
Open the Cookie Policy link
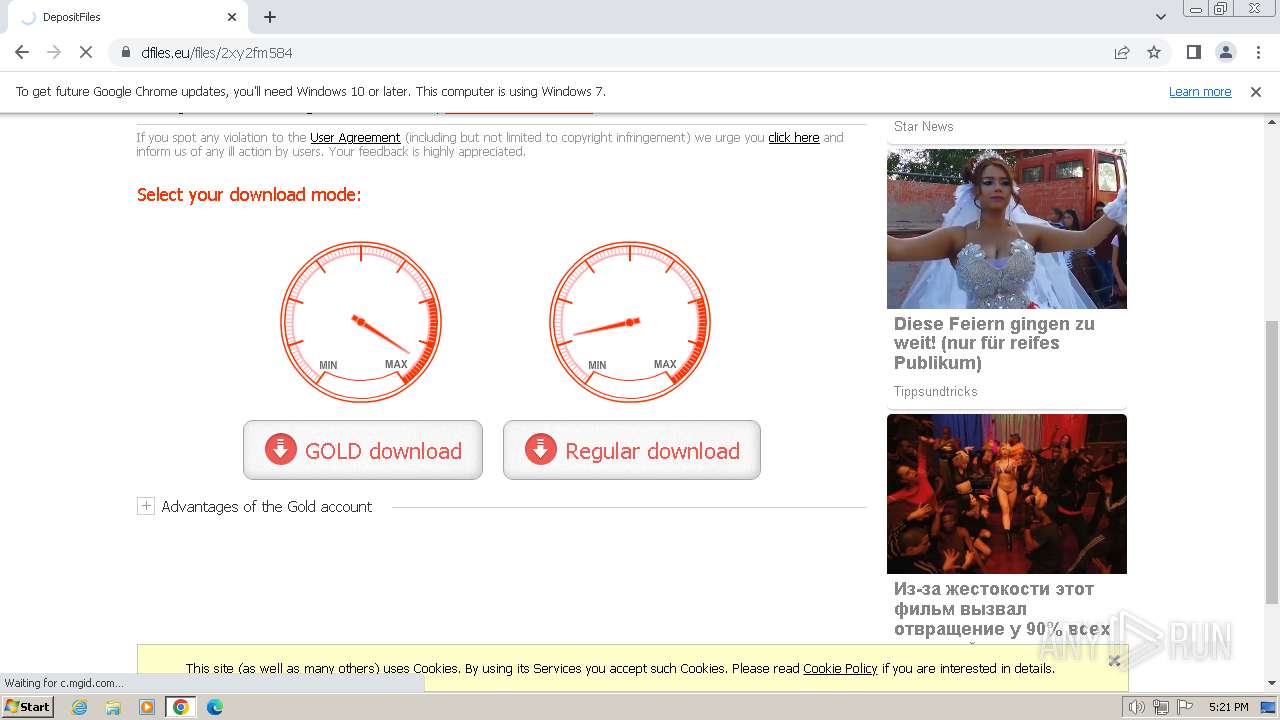[x=840, y=668]
